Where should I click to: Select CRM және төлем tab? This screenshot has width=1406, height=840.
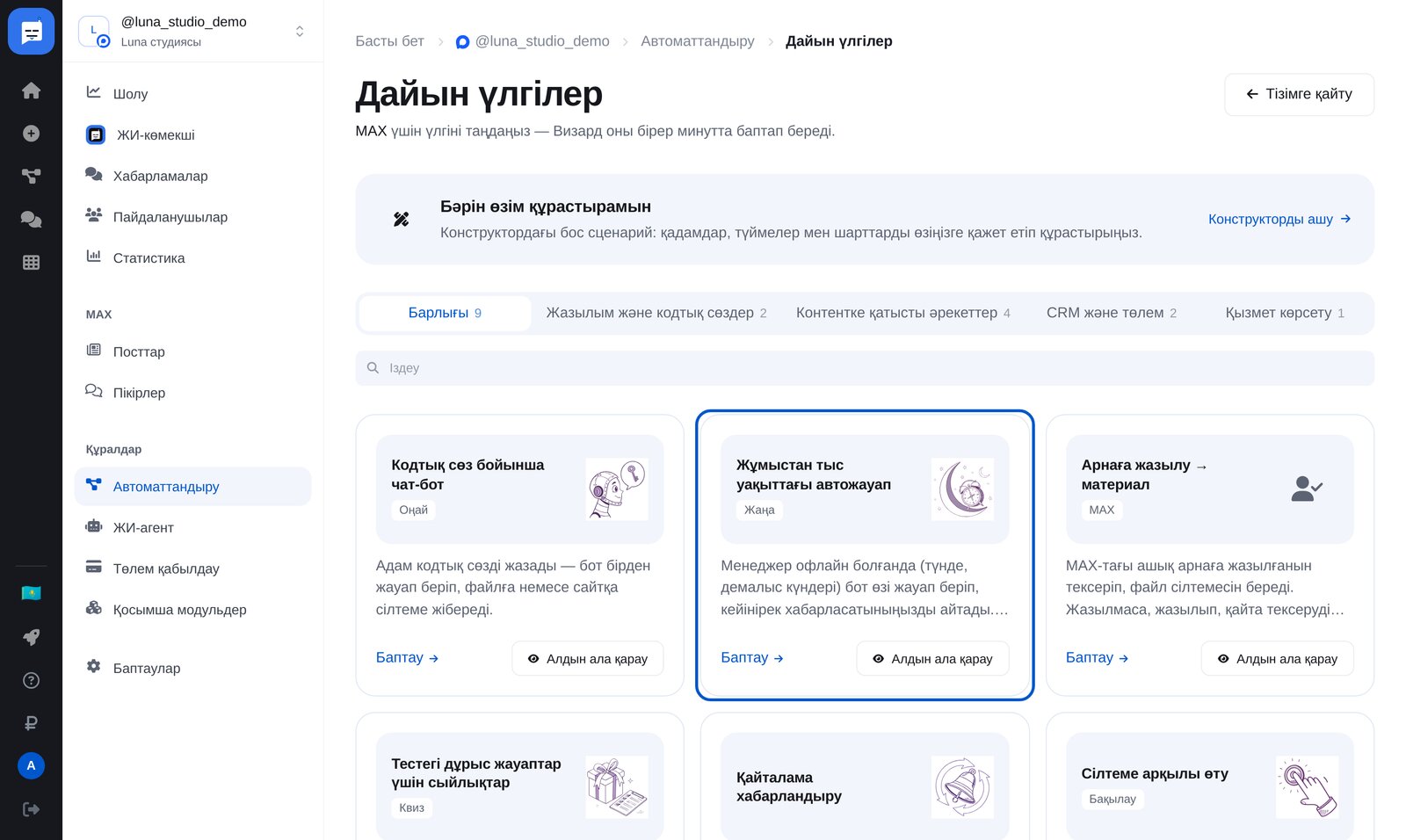click(1112, 313)
